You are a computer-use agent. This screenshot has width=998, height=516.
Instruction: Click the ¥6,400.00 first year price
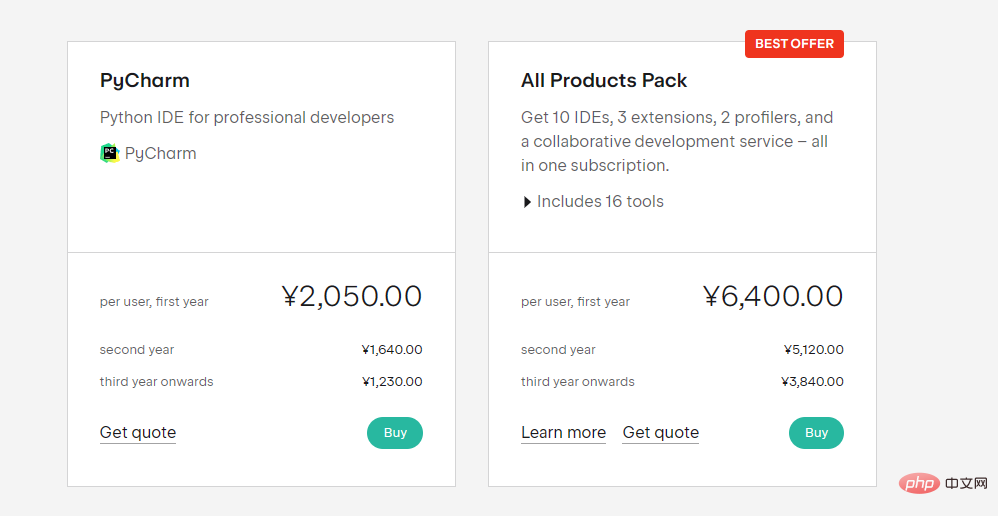point(773,297)
